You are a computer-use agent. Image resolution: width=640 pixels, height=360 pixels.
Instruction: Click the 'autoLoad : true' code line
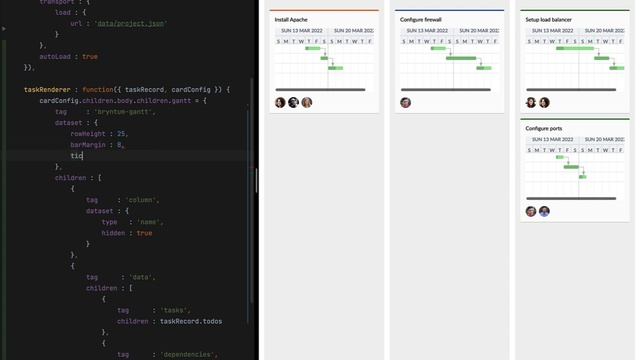(69, 56)
